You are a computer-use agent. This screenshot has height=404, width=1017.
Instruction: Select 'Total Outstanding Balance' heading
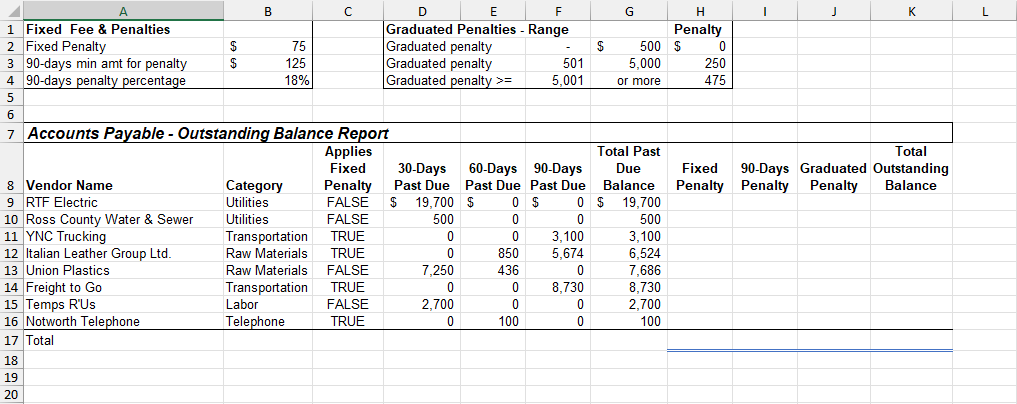click(911, 169)
